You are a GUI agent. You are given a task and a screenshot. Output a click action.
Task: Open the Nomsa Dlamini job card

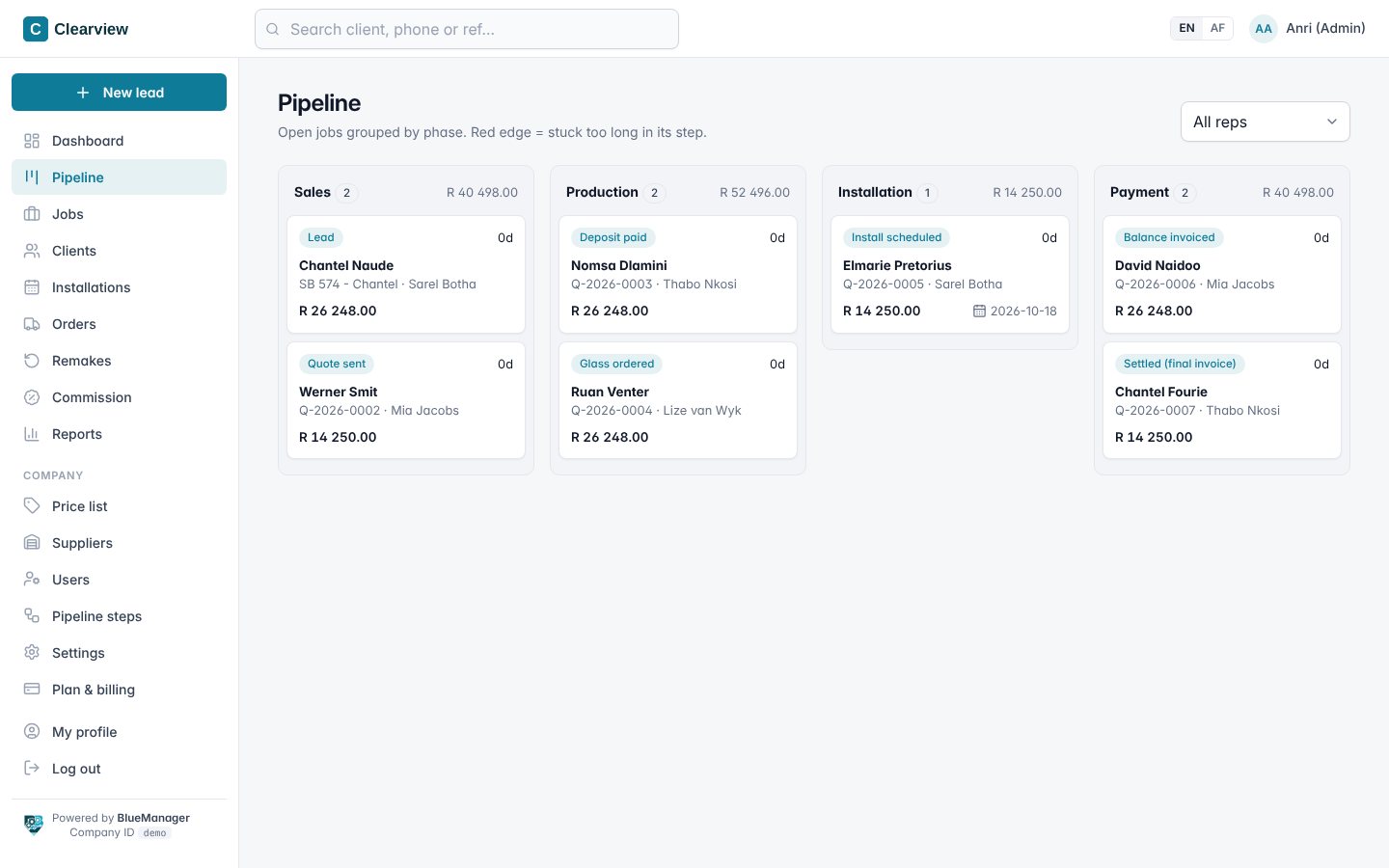coord(678,275)
